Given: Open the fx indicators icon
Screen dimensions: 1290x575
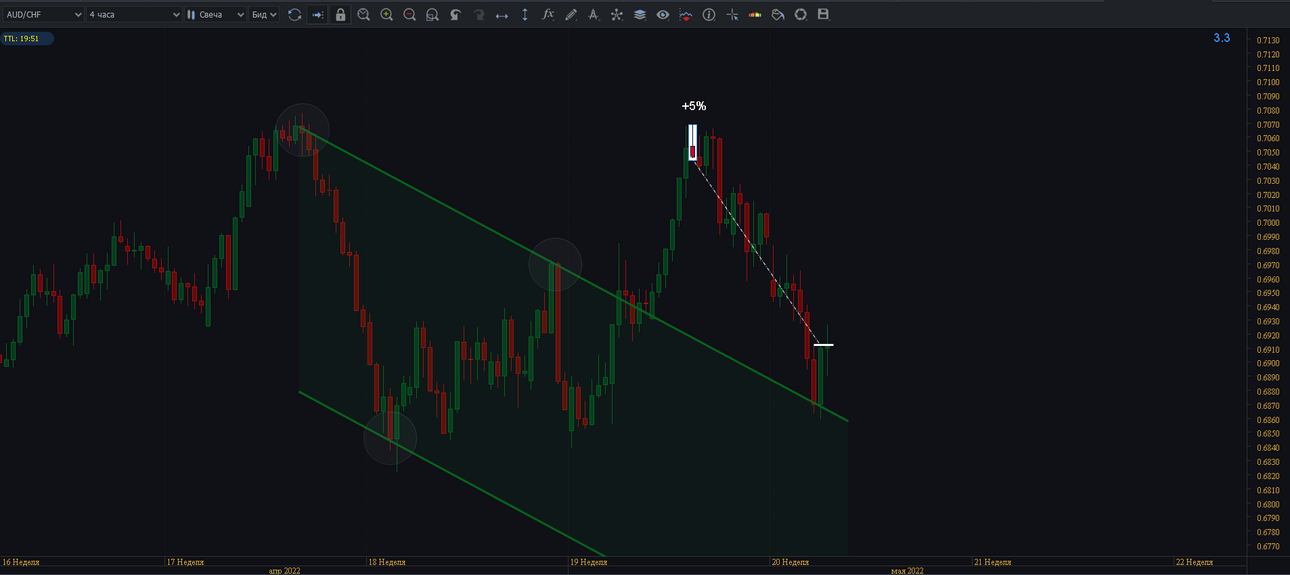Looking at the screenshot, I should [x=547, y=15].
